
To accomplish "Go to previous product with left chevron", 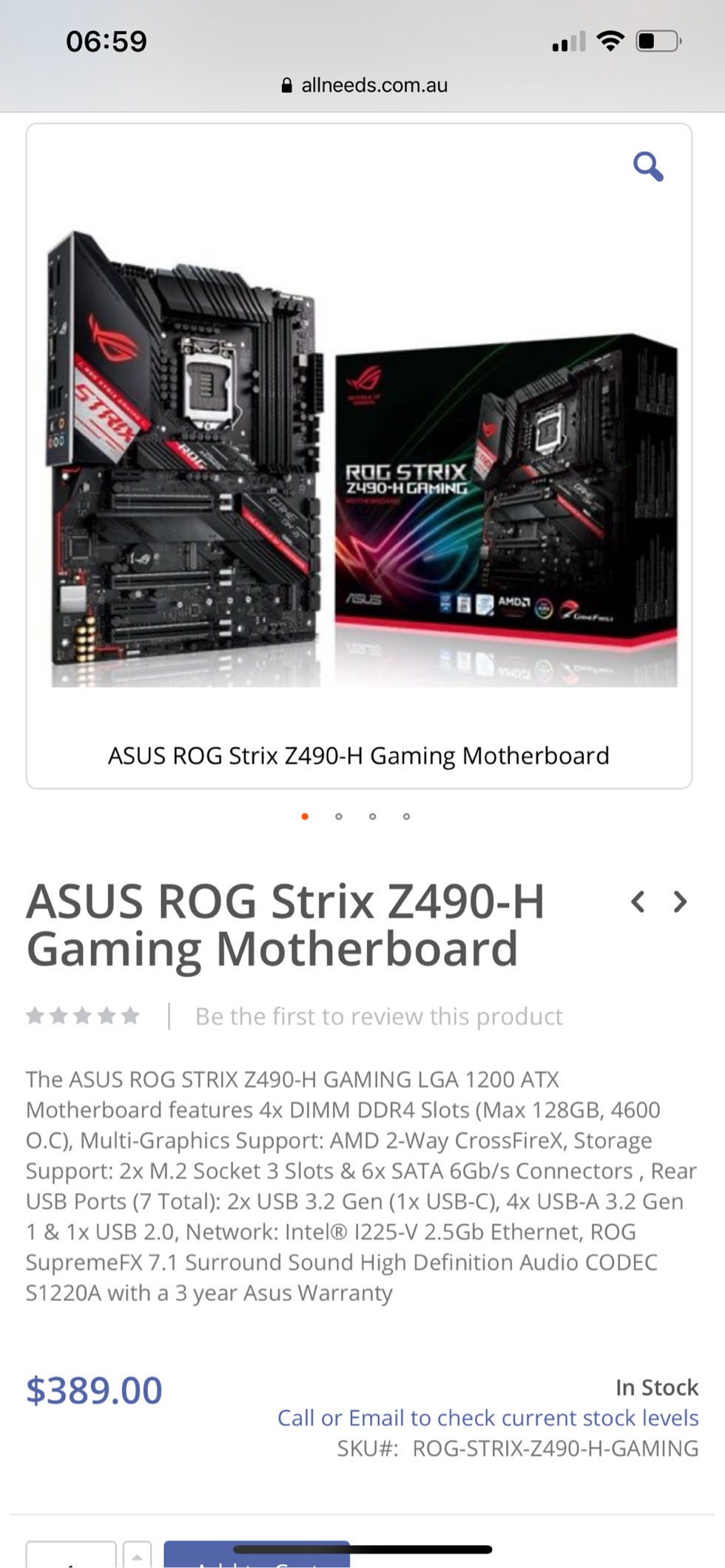I will (x=638, y=902).
